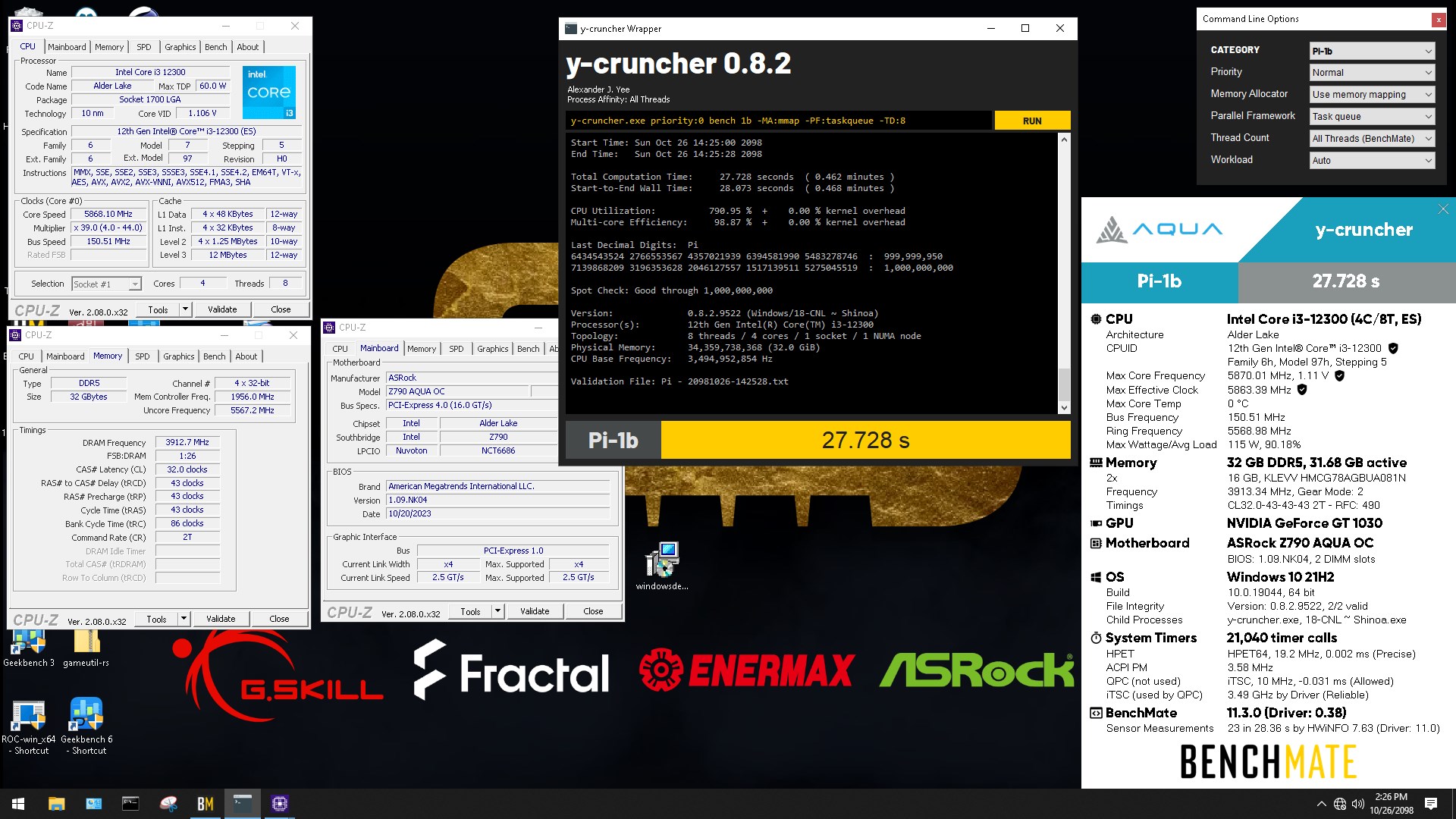Switch to Mainboard tab in top CPU-Z window
1456x819 pixels.
tap(67, 47)
